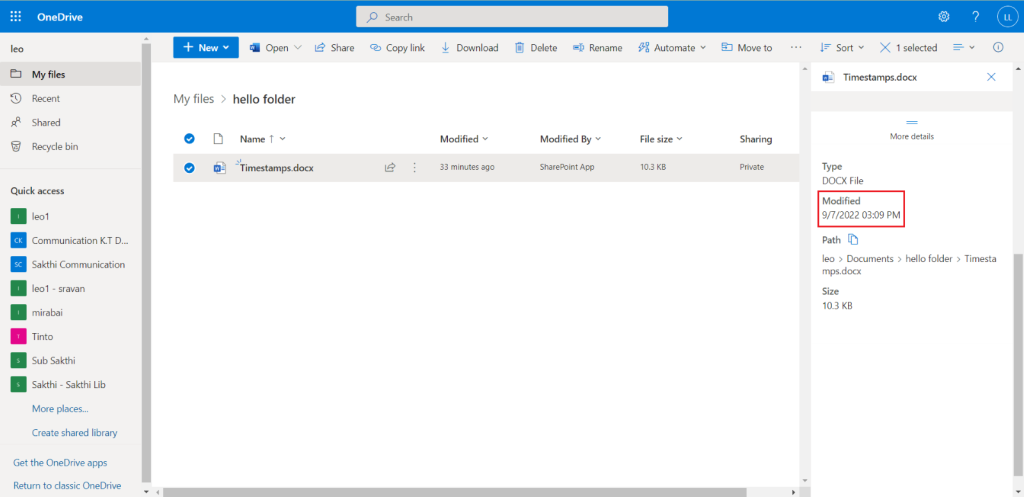Open the Timestamps.docx file name link

pos(277,168)
